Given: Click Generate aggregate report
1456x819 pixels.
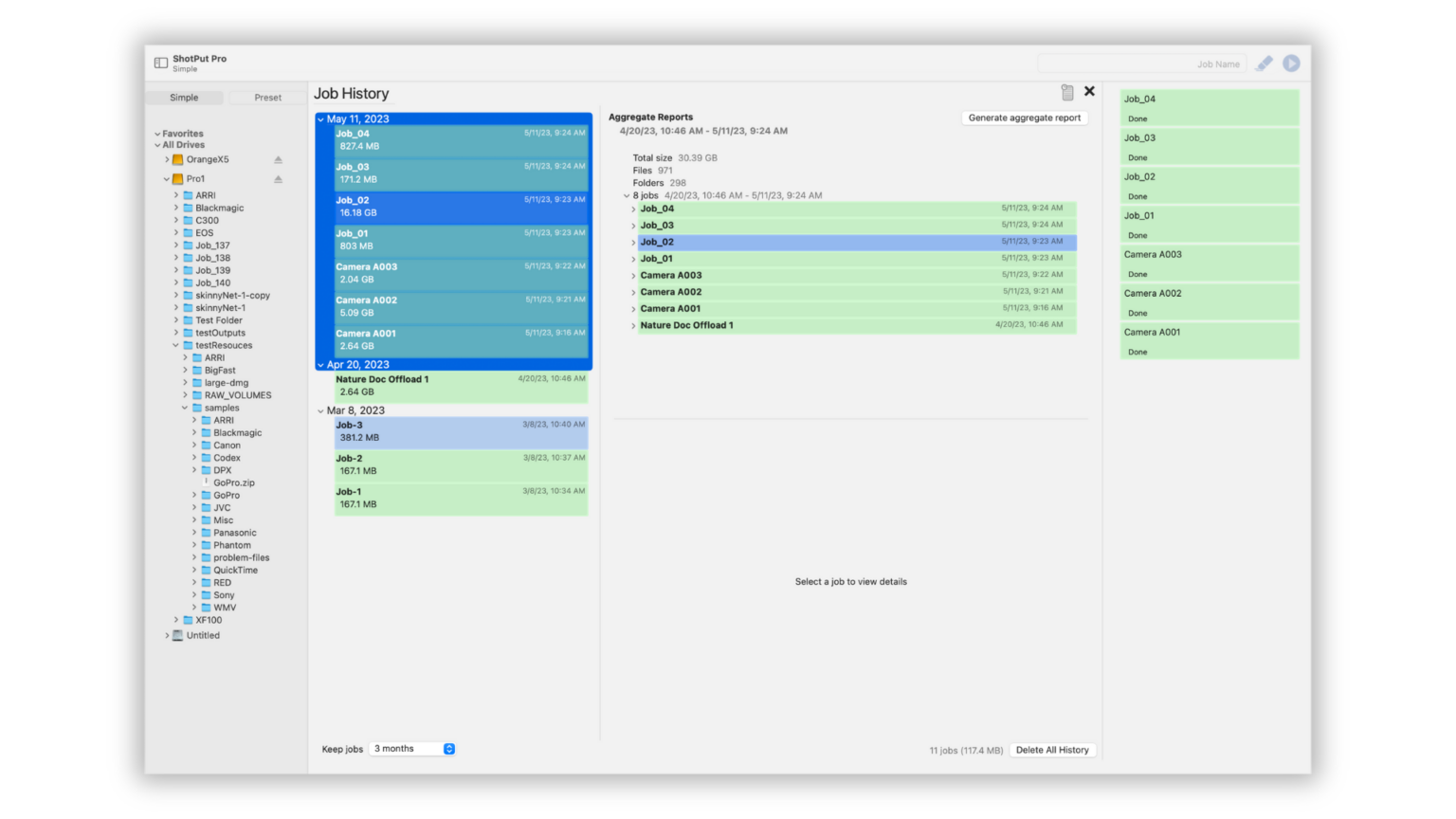Looking at the screenshot, I should tap(1024, 118).
